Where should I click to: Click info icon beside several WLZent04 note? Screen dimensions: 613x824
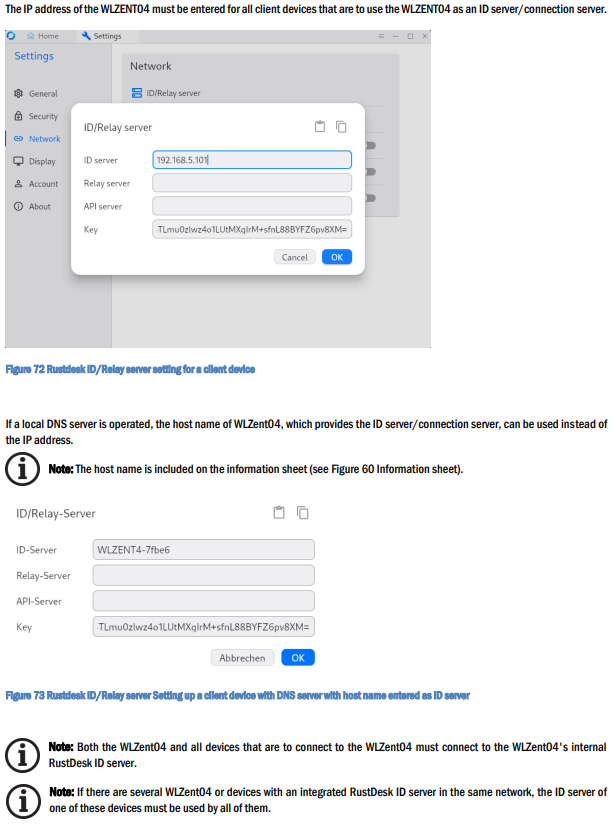coord(23,801)
